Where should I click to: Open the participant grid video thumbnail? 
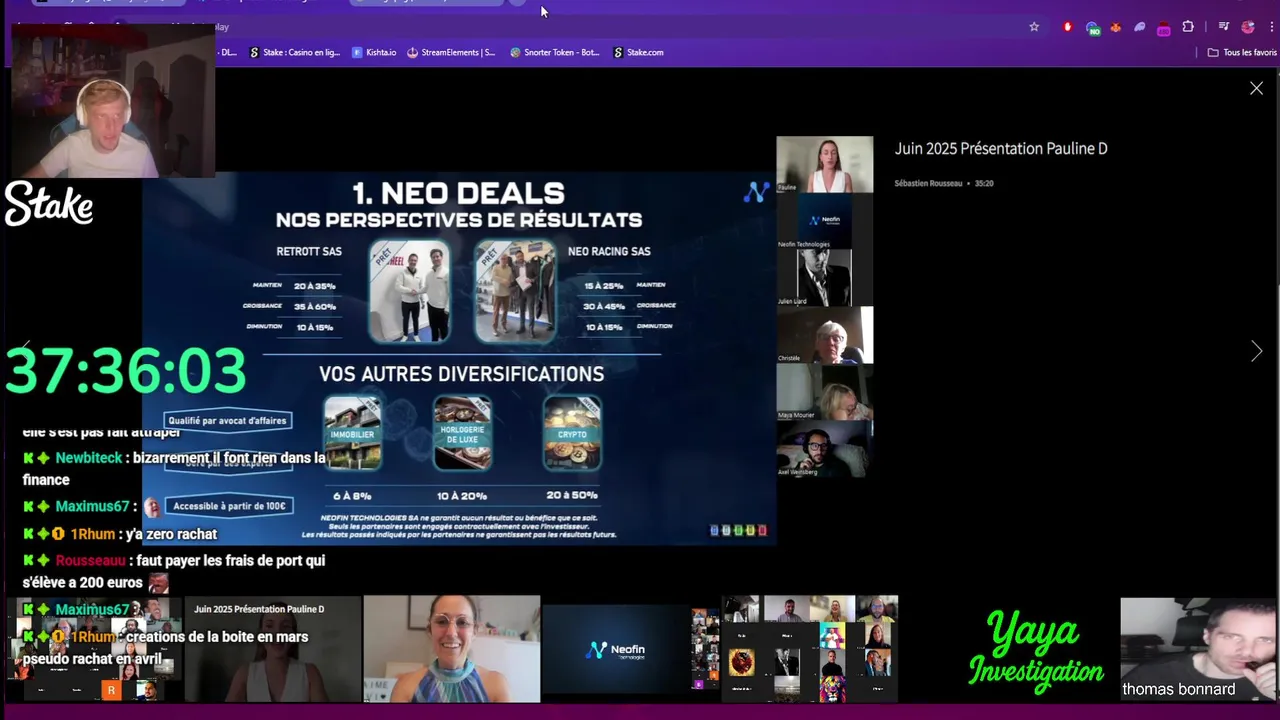pos(810,649)
